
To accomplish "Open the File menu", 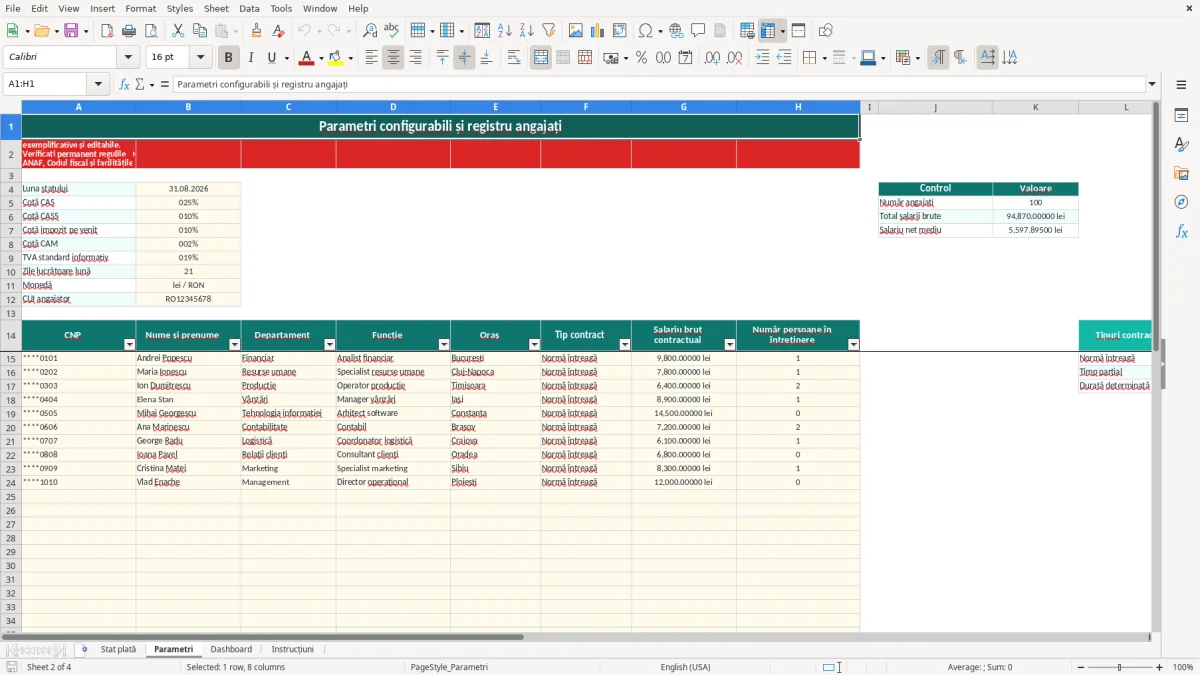I will (12, 8).
